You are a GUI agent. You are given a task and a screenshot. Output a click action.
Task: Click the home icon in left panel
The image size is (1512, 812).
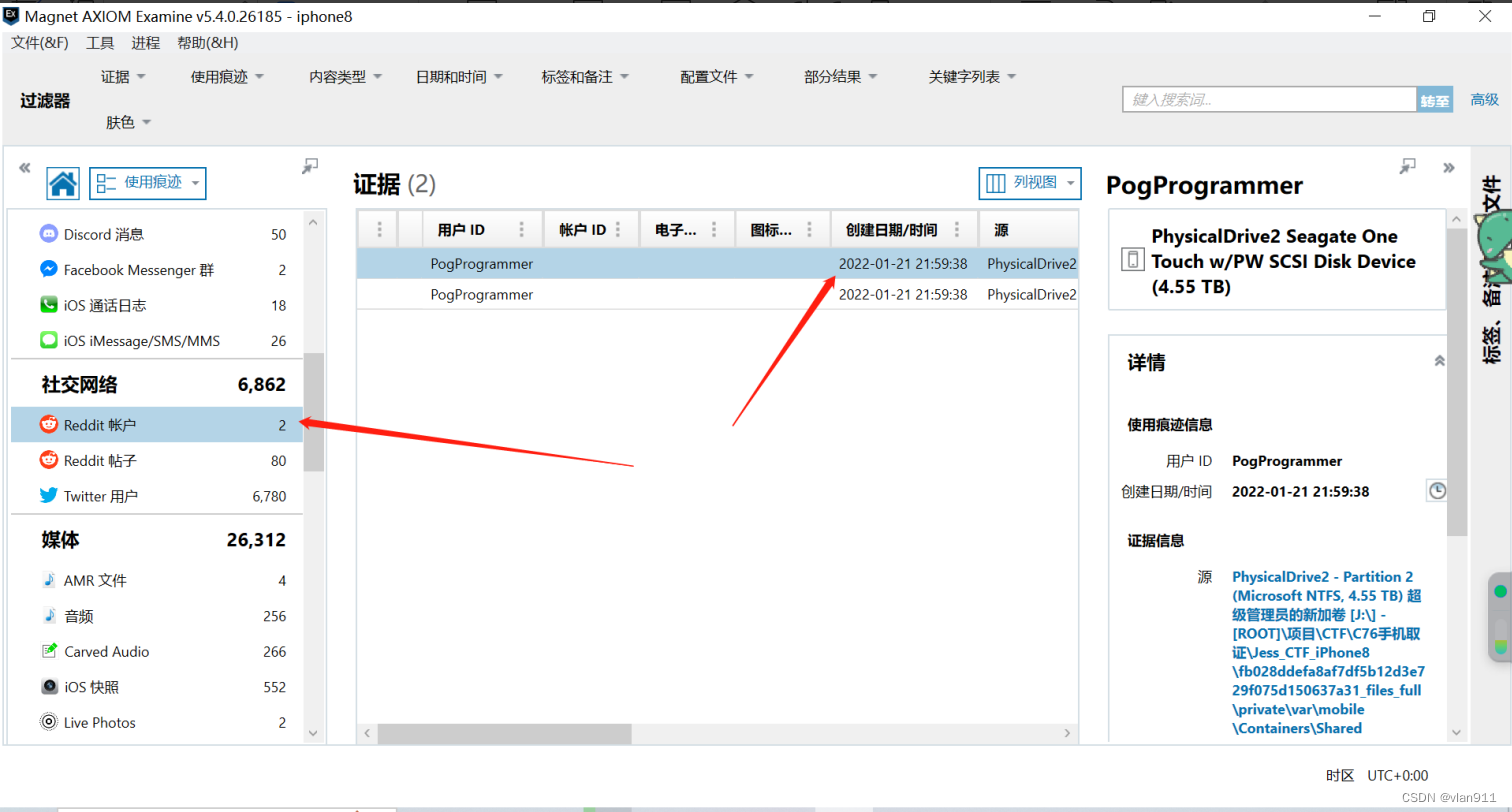(x=63, y=183)
